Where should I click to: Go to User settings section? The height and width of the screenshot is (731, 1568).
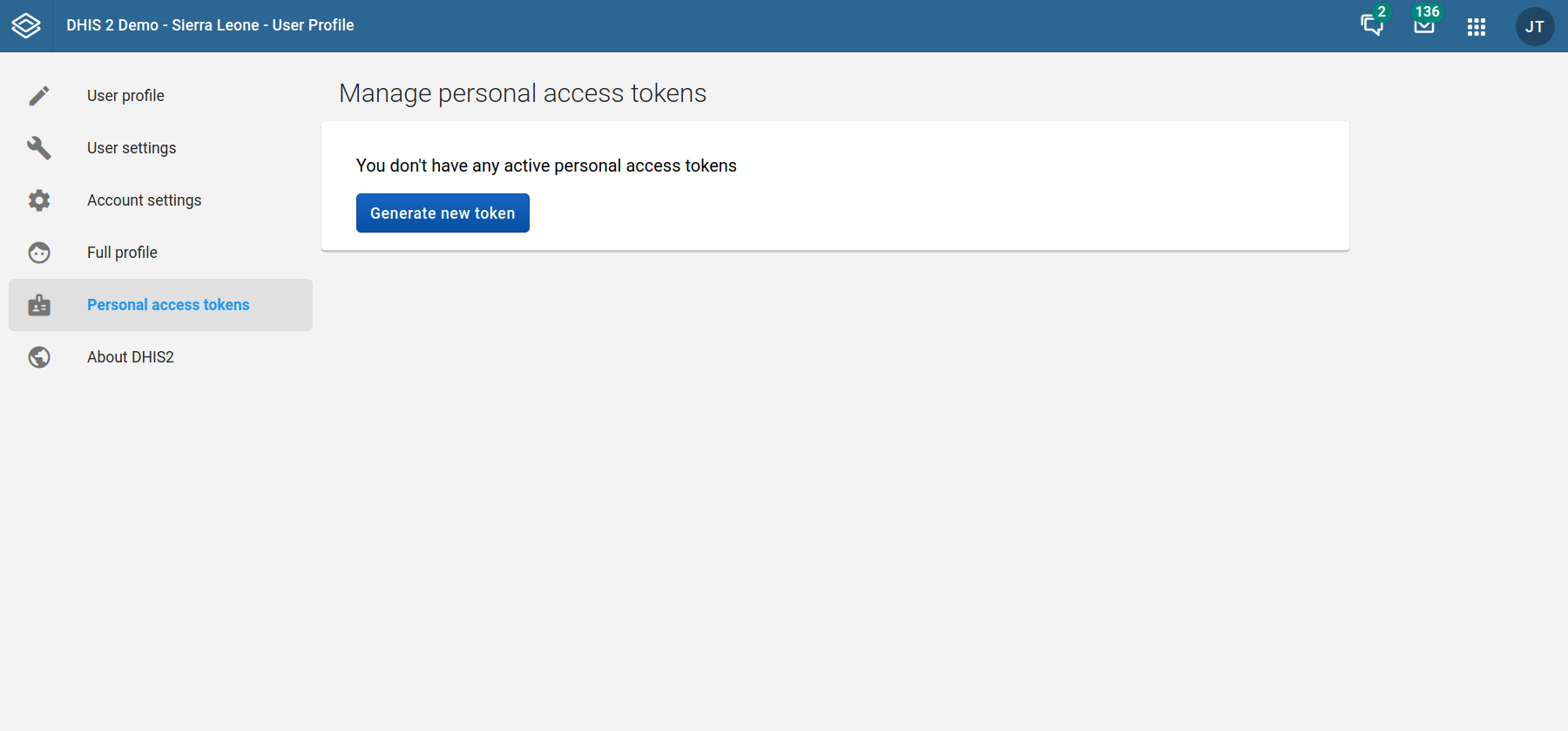[132, 148]
